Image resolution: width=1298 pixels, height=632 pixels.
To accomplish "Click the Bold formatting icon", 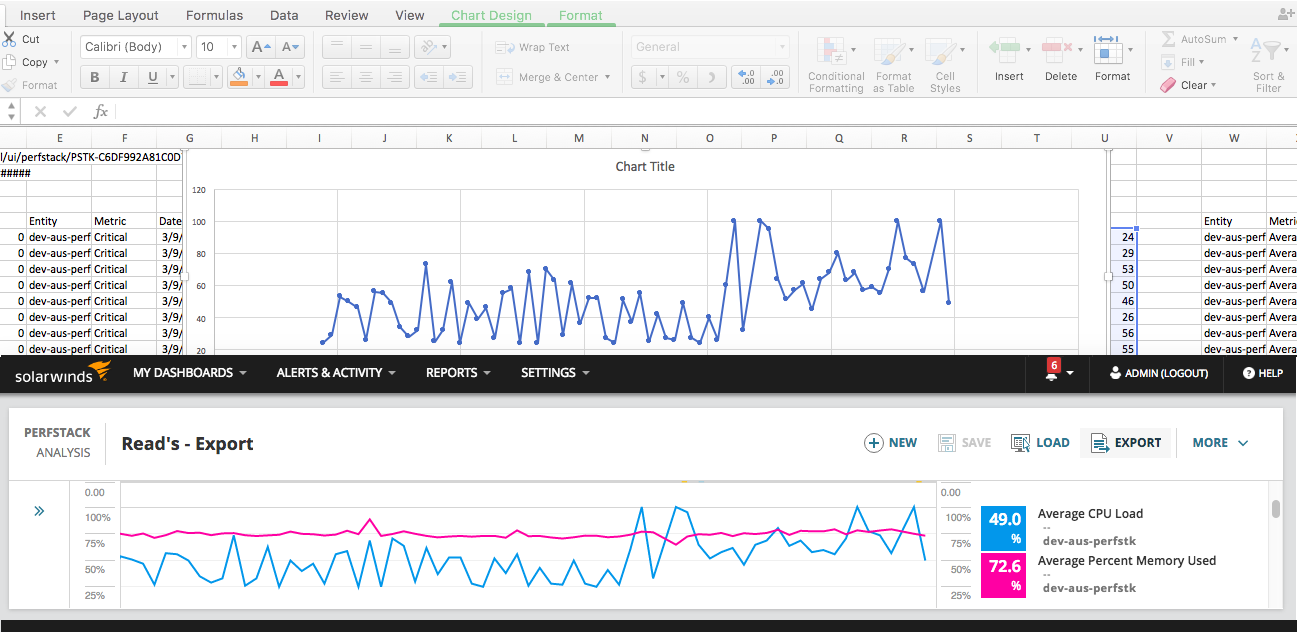I will 95,77.
